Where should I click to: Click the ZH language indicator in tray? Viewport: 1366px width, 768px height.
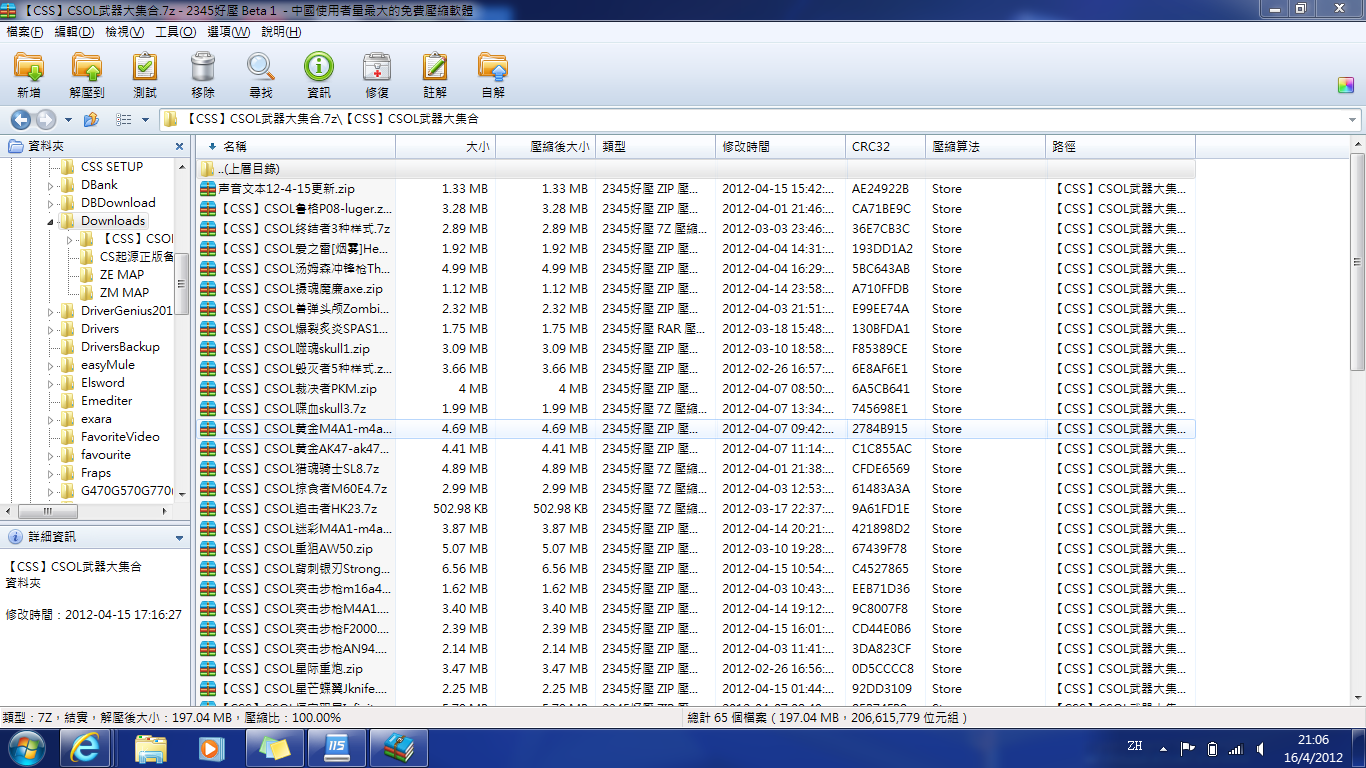[x=1134, y=747]
